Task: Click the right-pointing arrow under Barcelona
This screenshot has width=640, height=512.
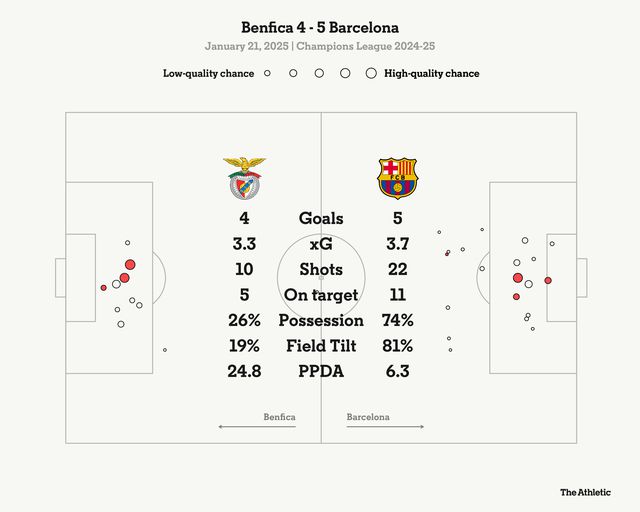Action: (x=385, y=427)
